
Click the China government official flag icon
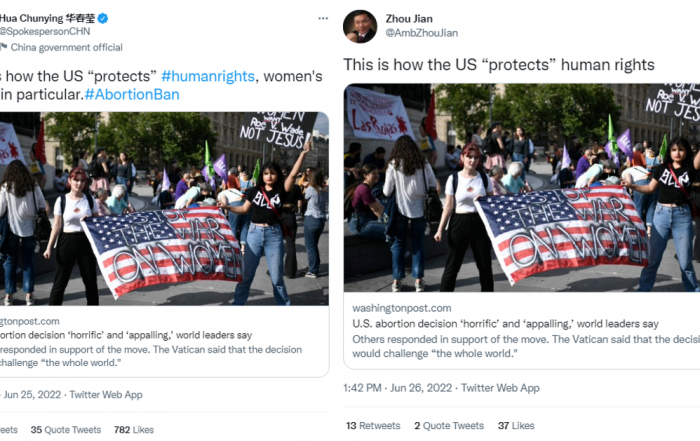4,47
